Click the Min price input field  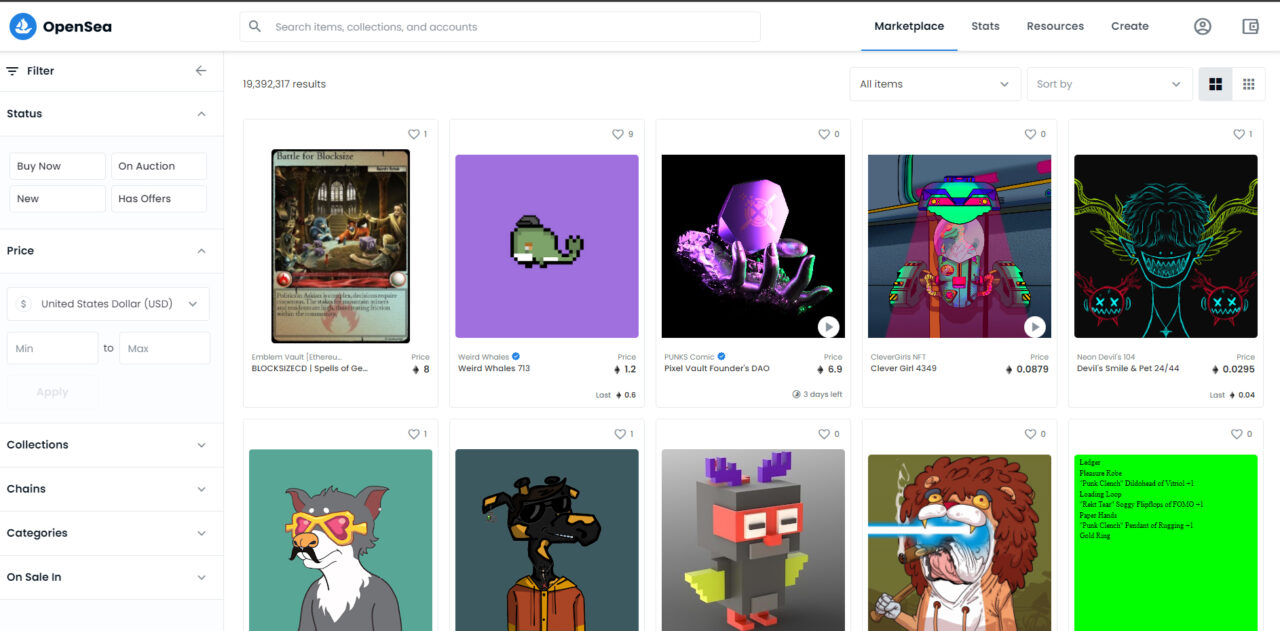(x=53, y=348)
